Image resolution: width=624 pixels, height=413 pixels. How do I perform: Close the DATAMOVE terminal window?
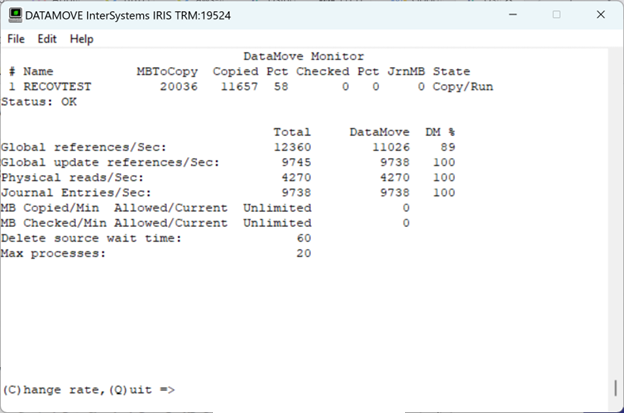[x=601, y=15]
